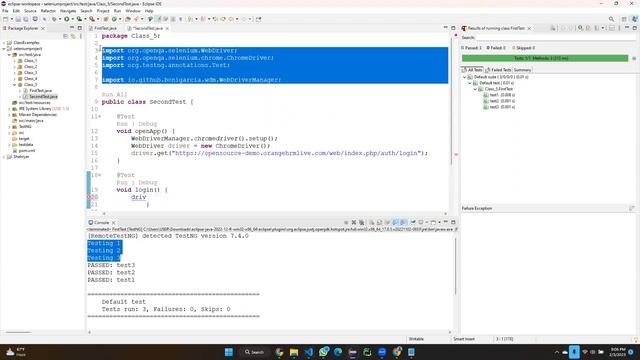Image resolution: width=640 pixels, height=360 pixels.
Task: Click Collapse All icon in Package Explorer
Action: [x=65, y=36]
